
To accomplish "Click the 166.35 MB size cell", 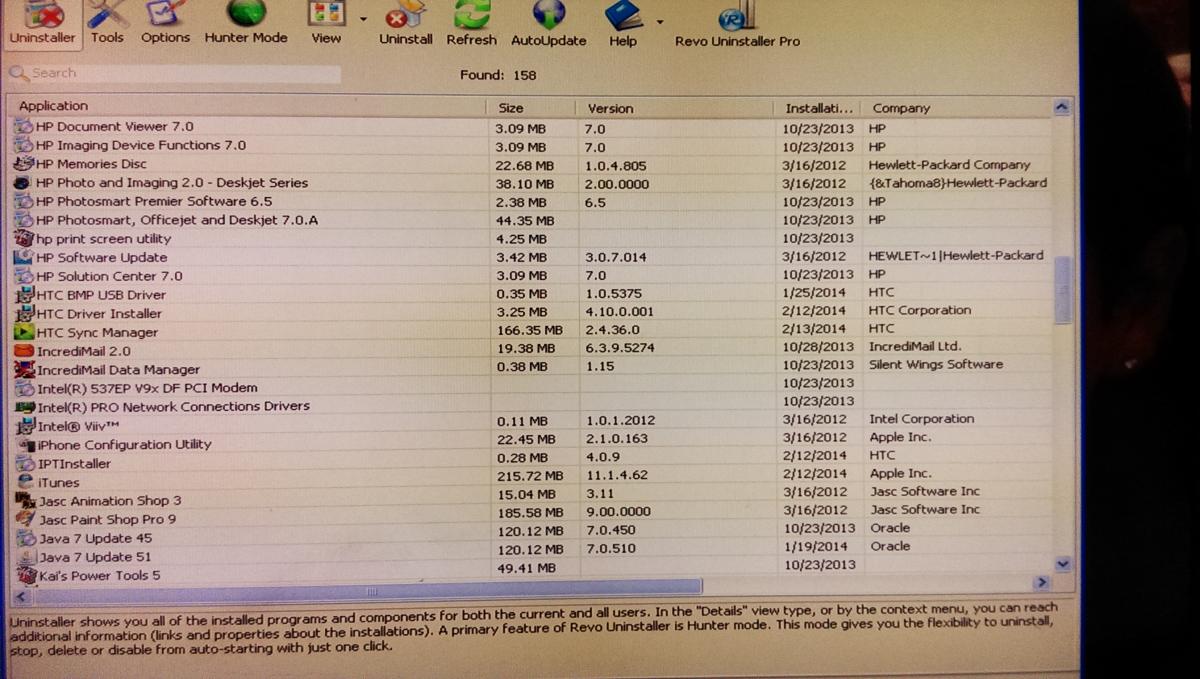I will 529,330.
